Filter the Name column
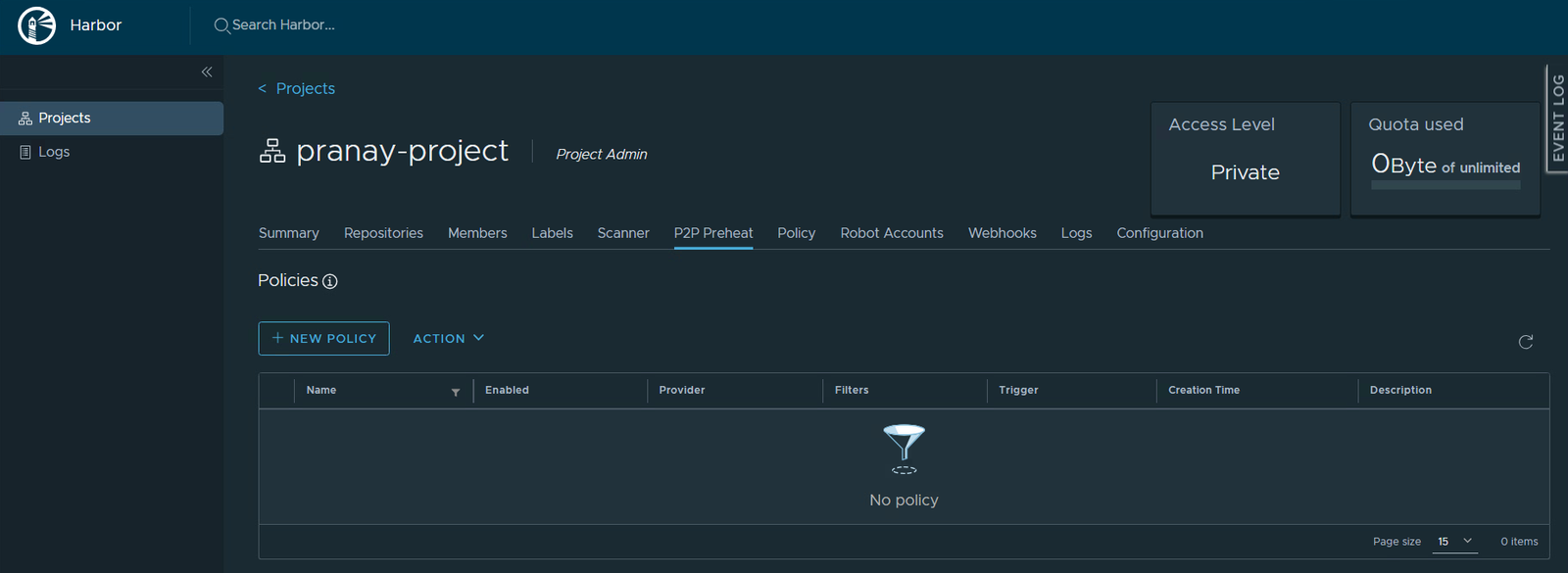 (456, 392)
